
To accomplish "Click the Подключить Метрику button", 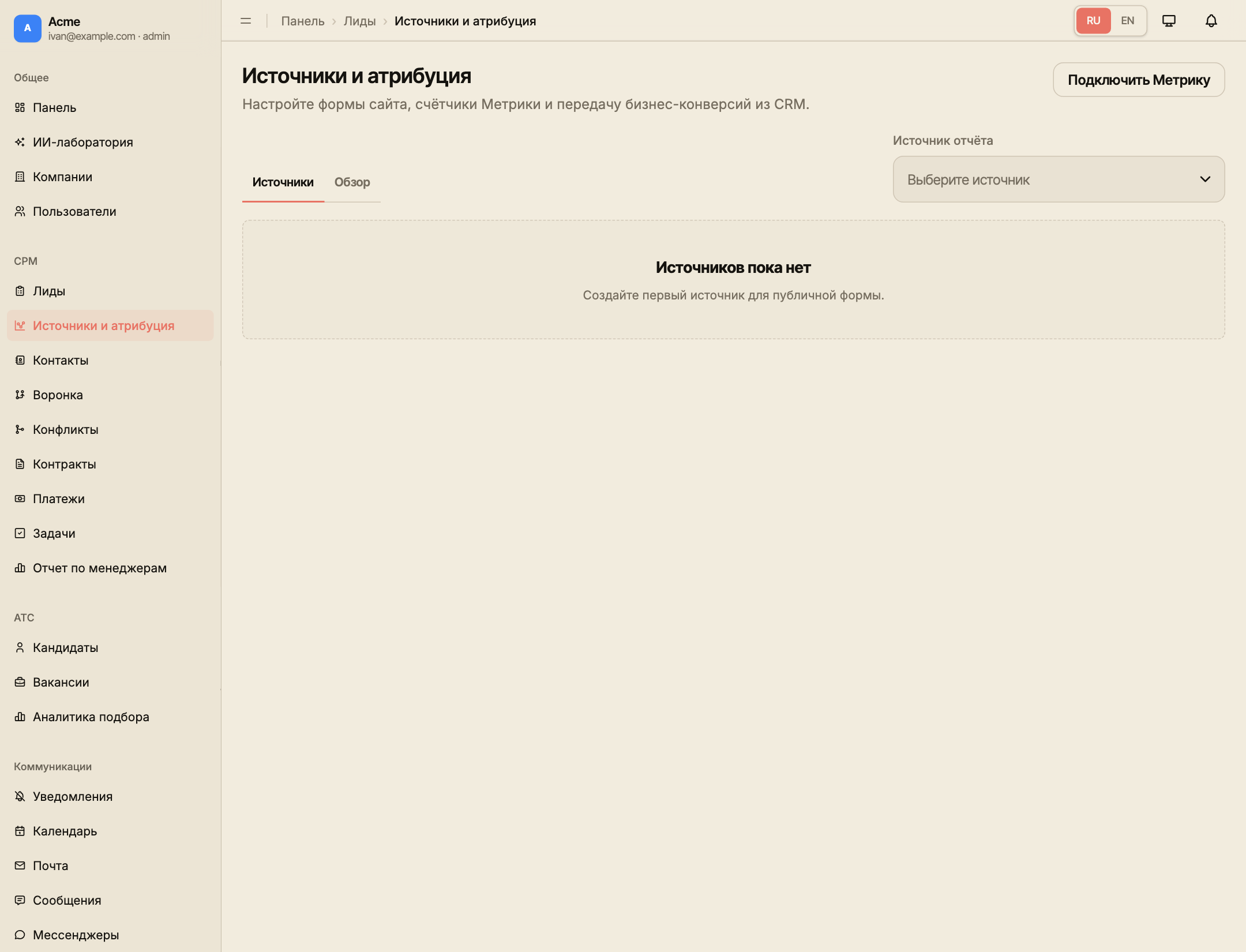I will 1139,80.
